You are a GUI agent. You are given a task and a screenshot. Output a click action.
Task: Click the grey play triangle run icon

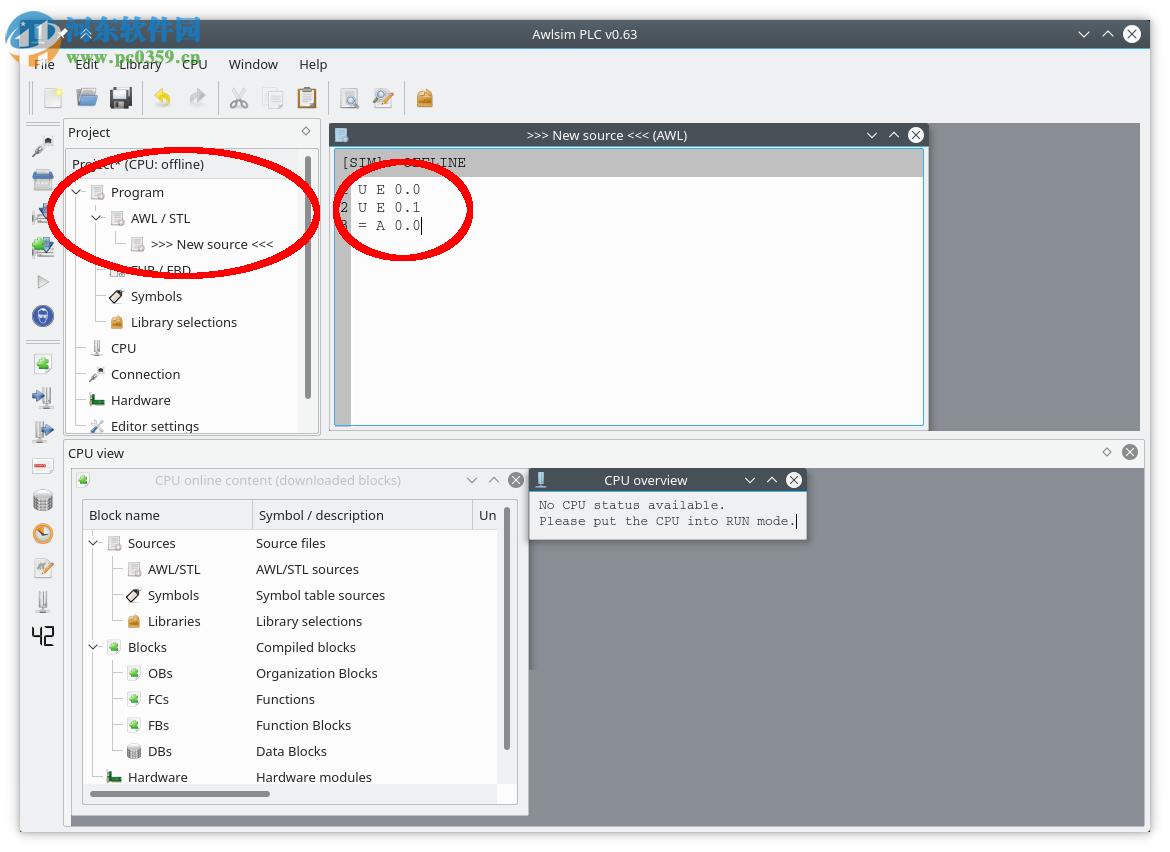pos(43,281)
